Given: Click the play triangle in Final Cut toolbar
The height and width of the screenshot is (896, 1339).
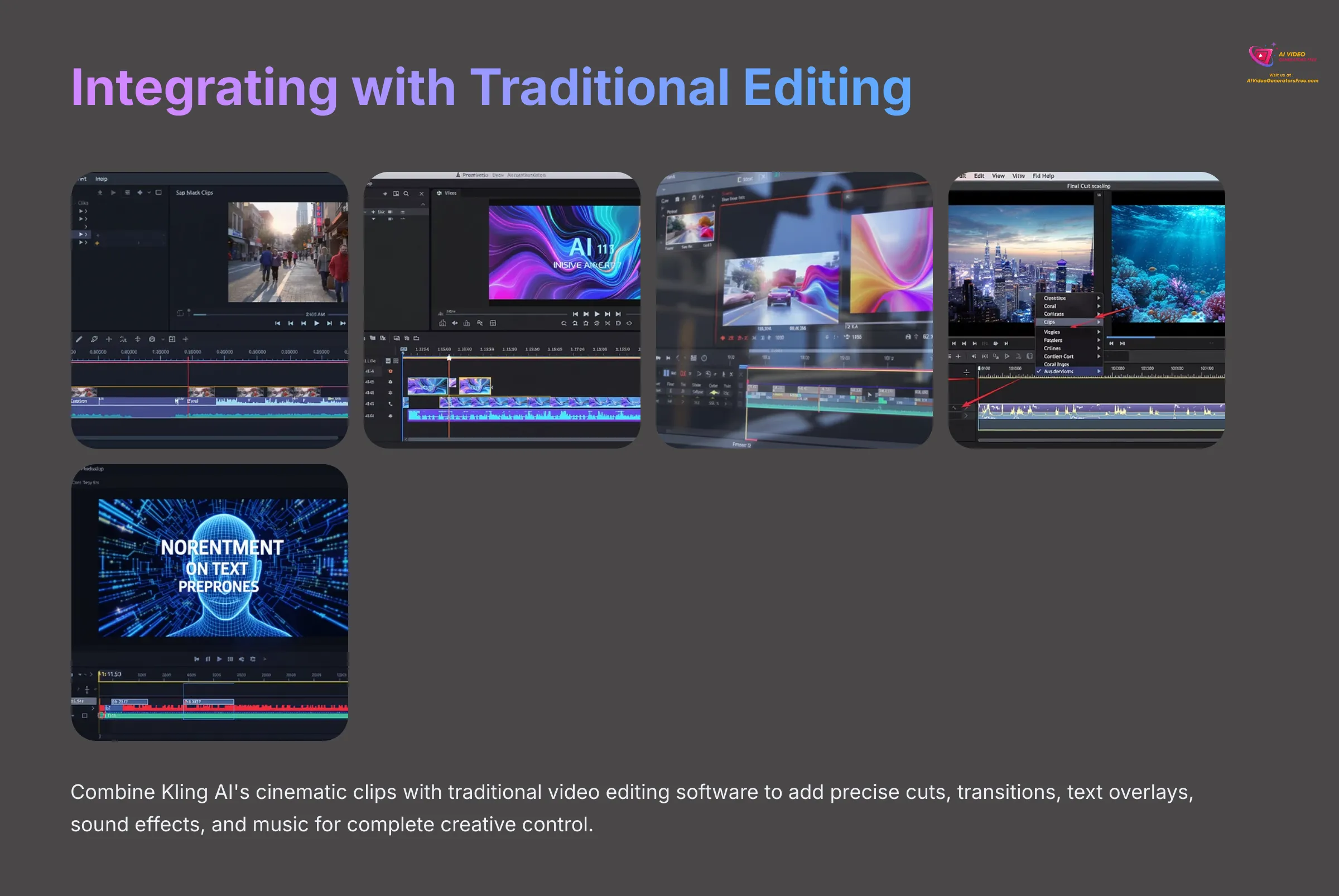Looking at the screenshot, I should [1007, 356].
